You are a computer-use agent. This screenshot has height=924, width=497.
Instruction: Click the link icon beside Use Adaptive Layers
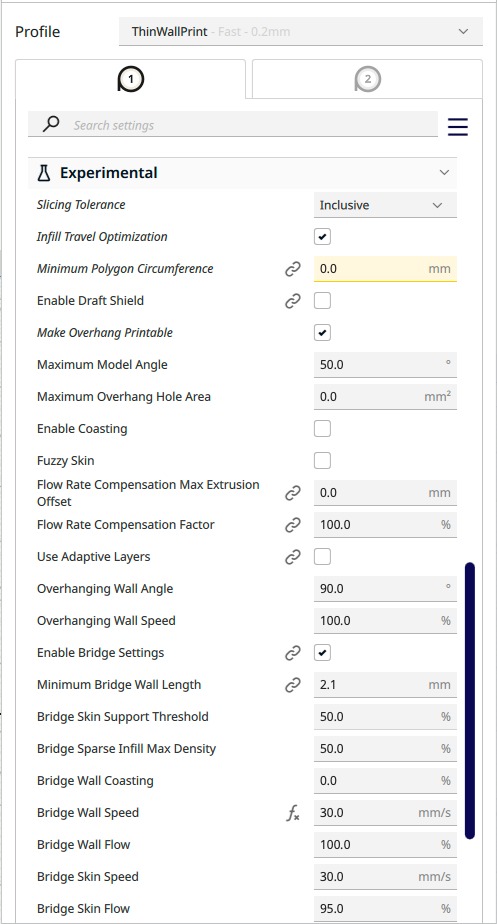pos(293,557)
